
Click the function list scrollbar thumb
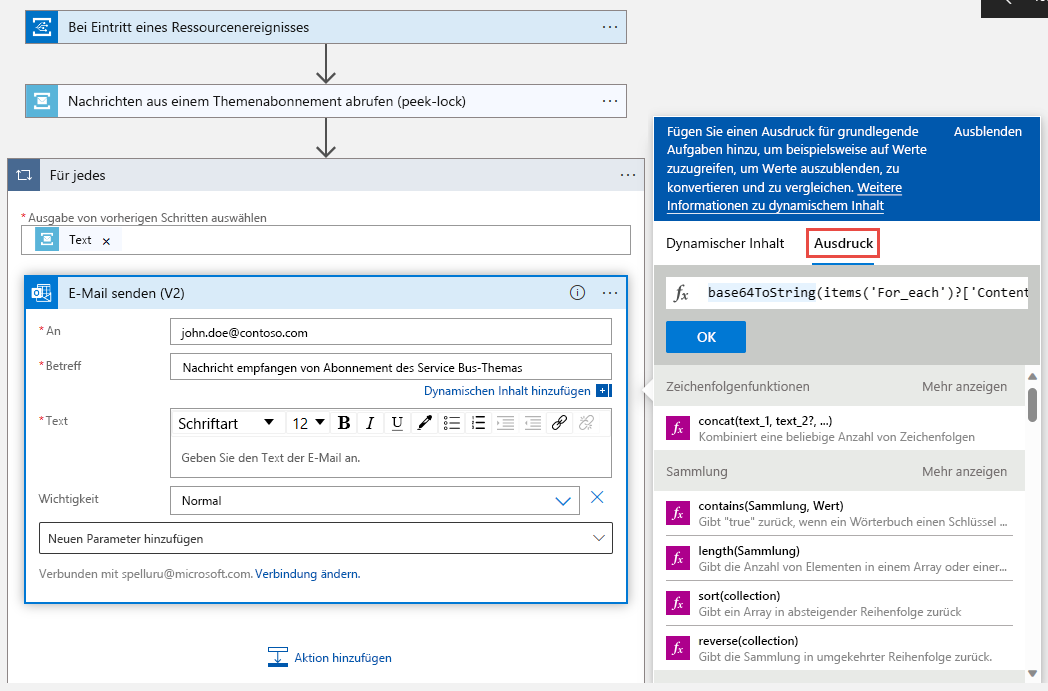tap(1032, 404)
